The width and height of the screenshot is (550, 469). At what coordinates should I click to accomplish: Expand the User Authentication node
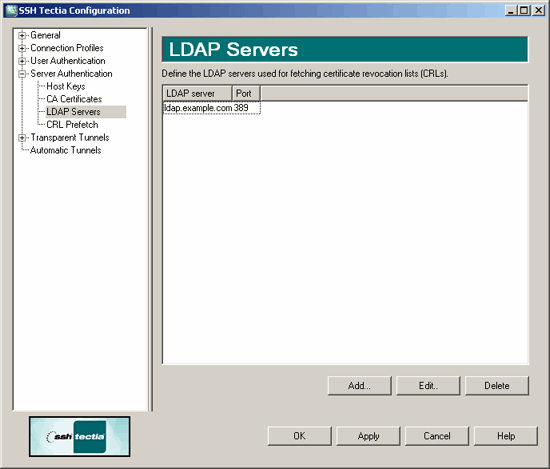pyautogui.click(x=22, y=61)
